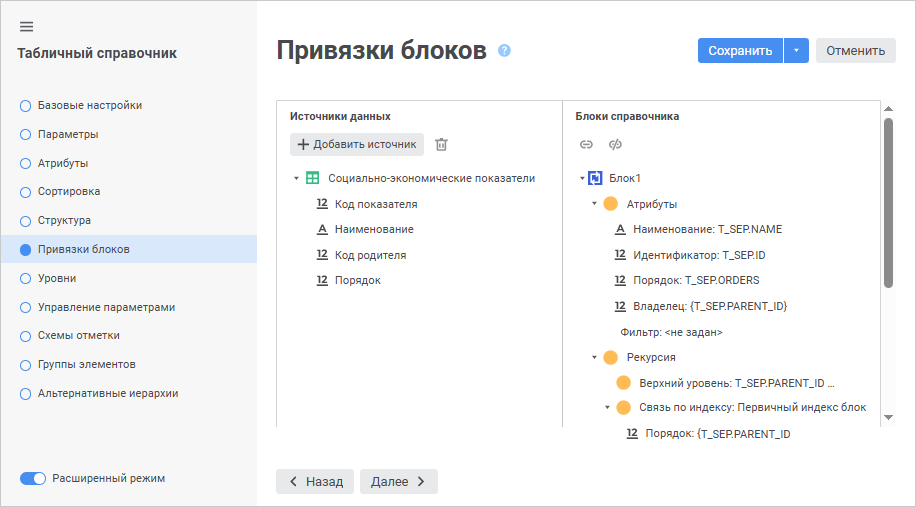The height and width of the screenshot is (507, 916).
Task: Select the Код родителя field
Action: click(x=370, y=255)
